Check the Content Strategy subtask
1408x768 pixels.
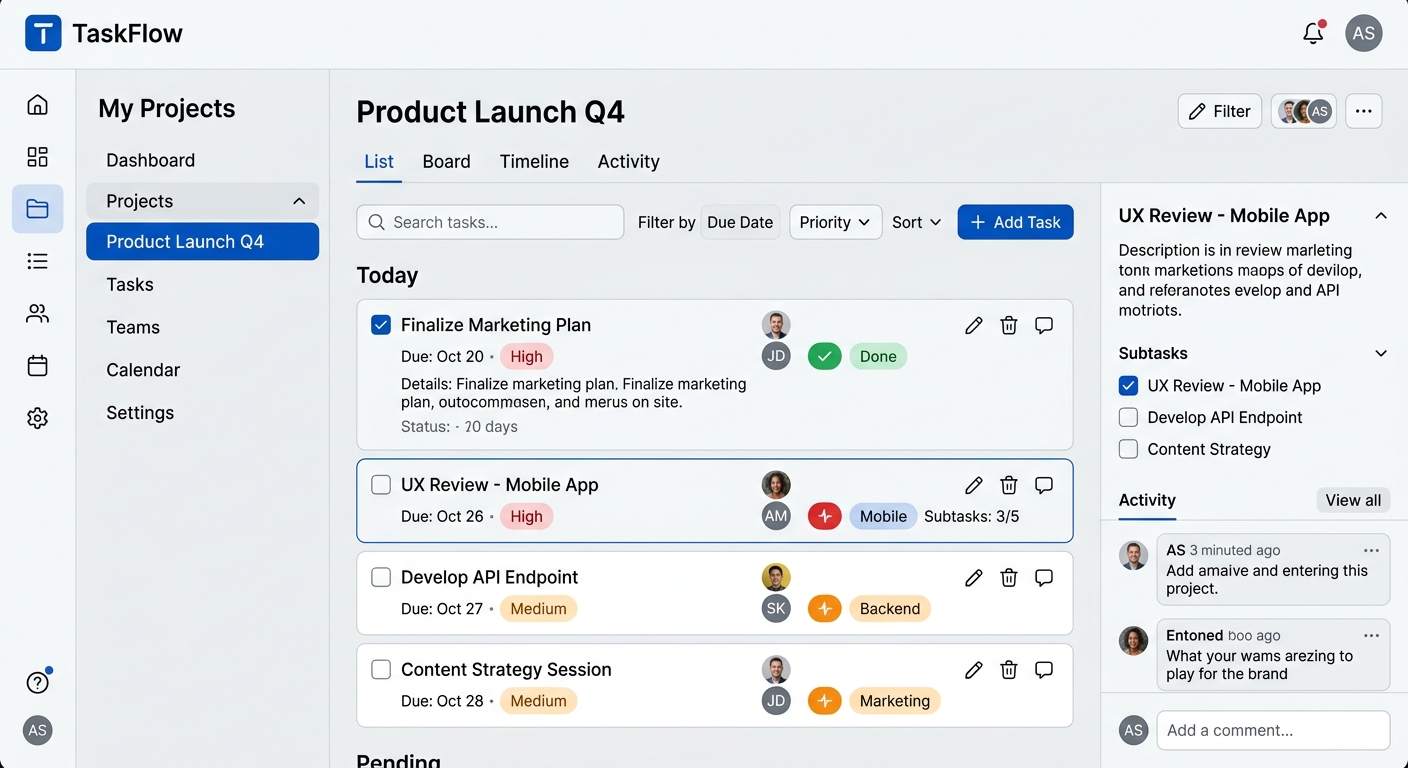(x=1128, y=450)
